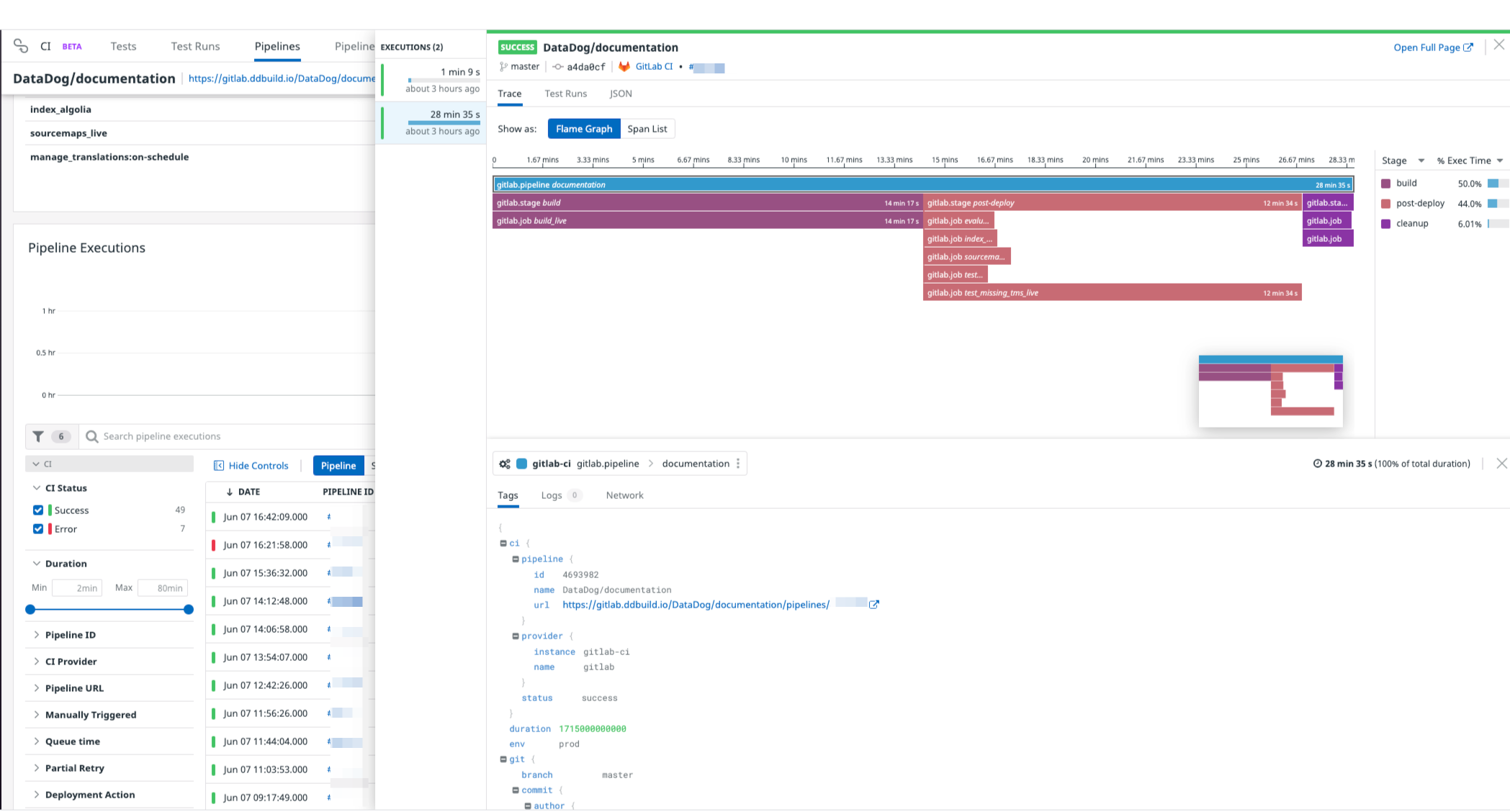Click the filter funnel icon
The image size is (1510, 812).
(38, 436)
